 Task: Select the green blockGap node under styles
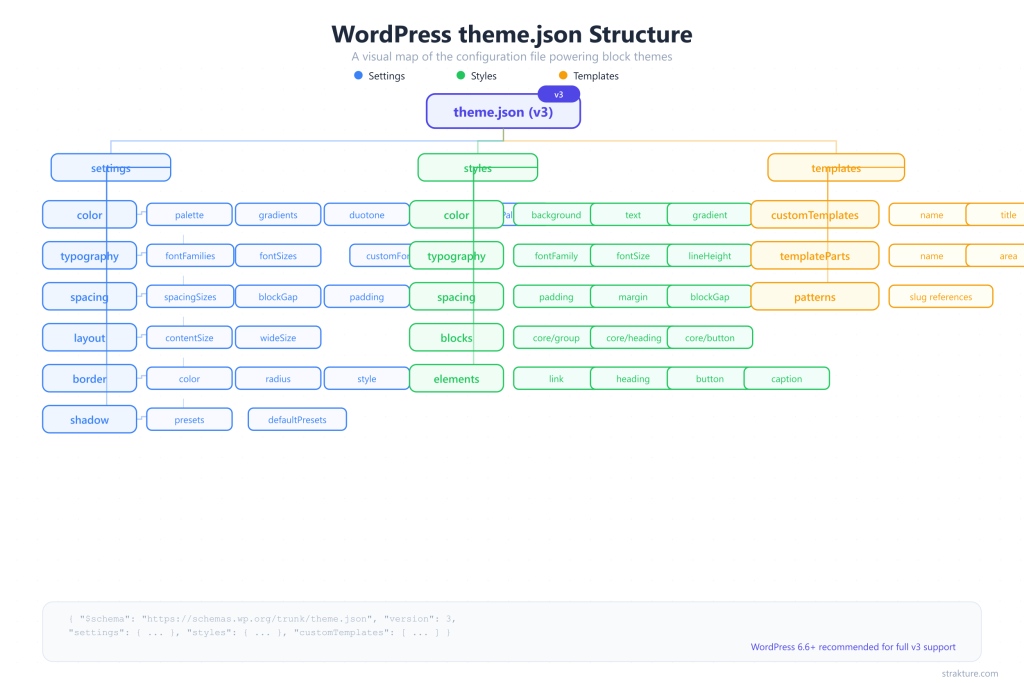pyautogui.click(x=710, y=297)
